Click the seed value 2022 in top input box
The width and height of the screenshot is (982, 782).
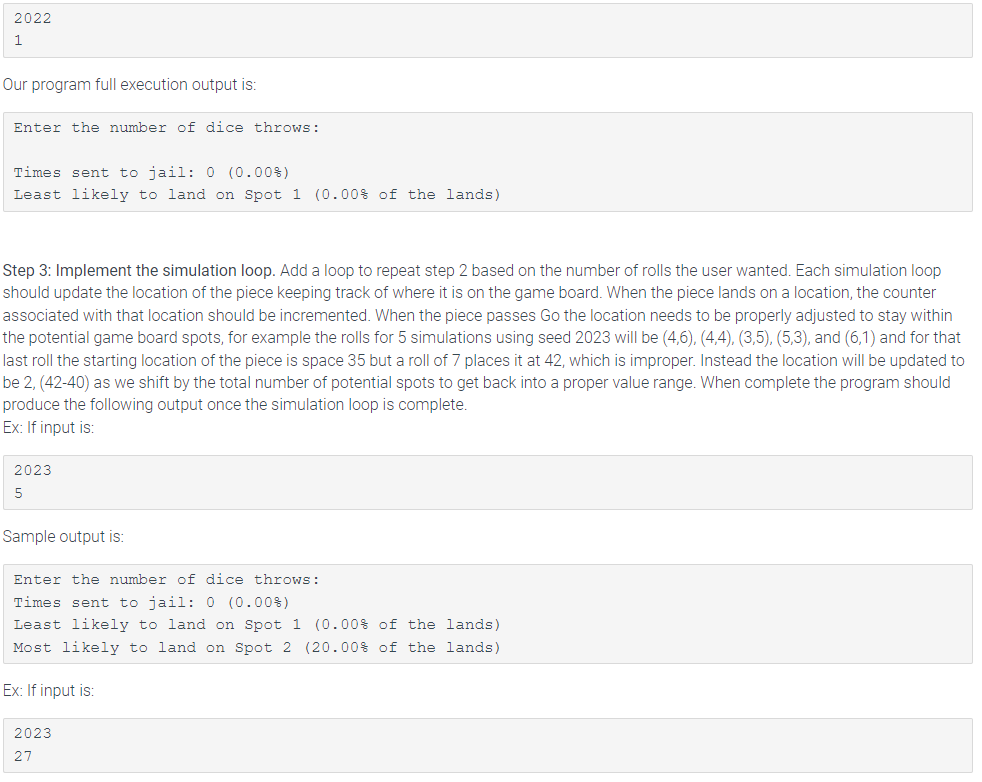click(33, 19)
